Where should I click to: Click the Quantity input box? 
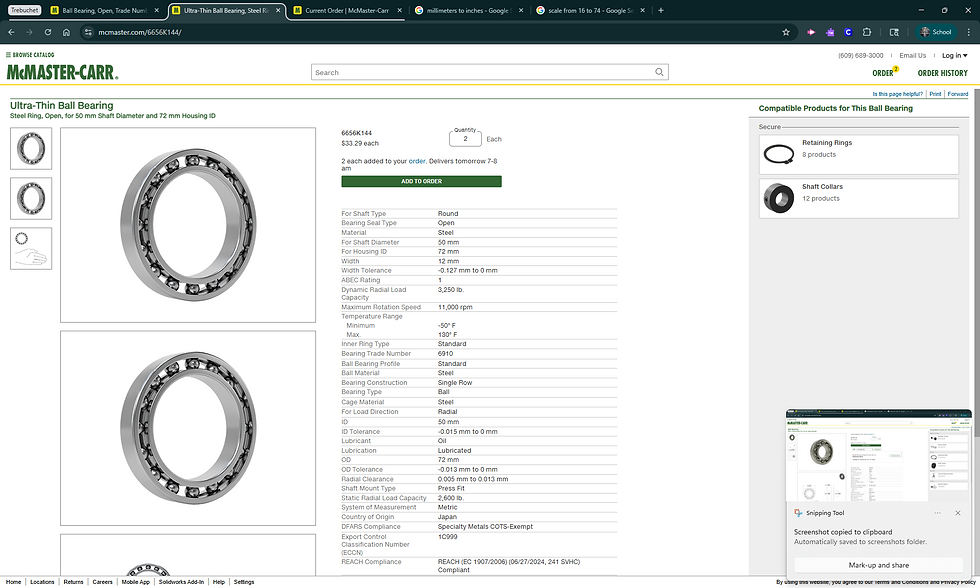[465, 138]
